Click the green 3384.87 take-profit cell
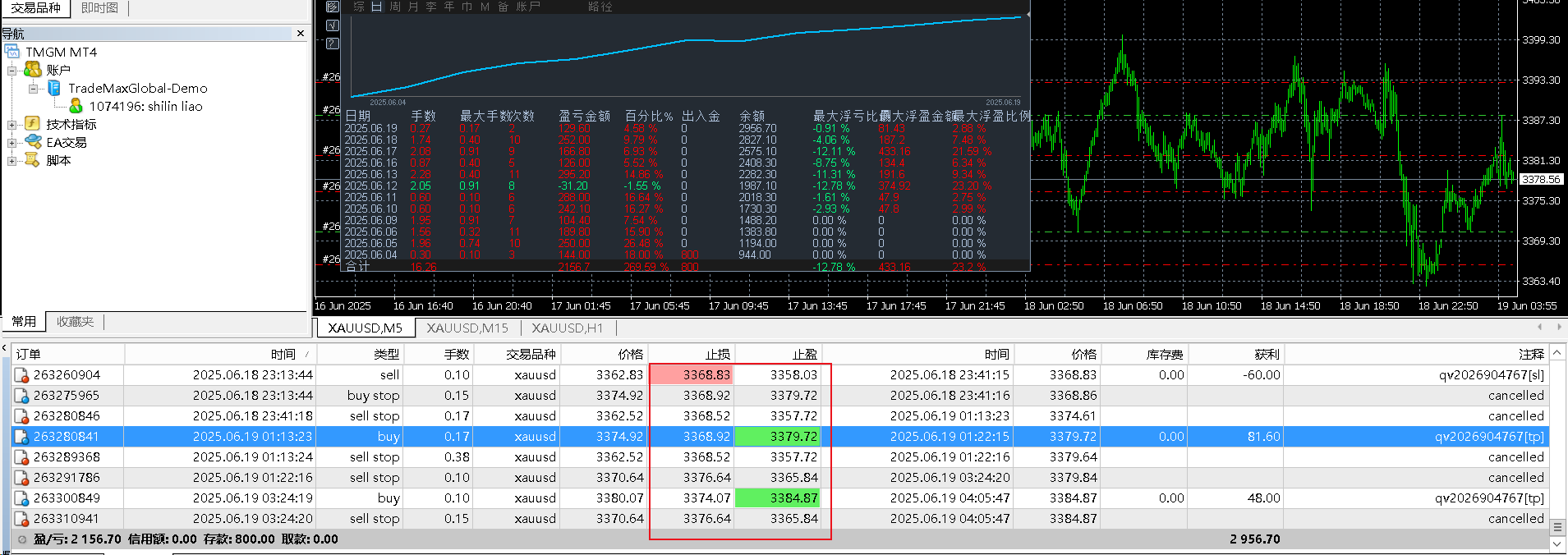 point(777,498)
